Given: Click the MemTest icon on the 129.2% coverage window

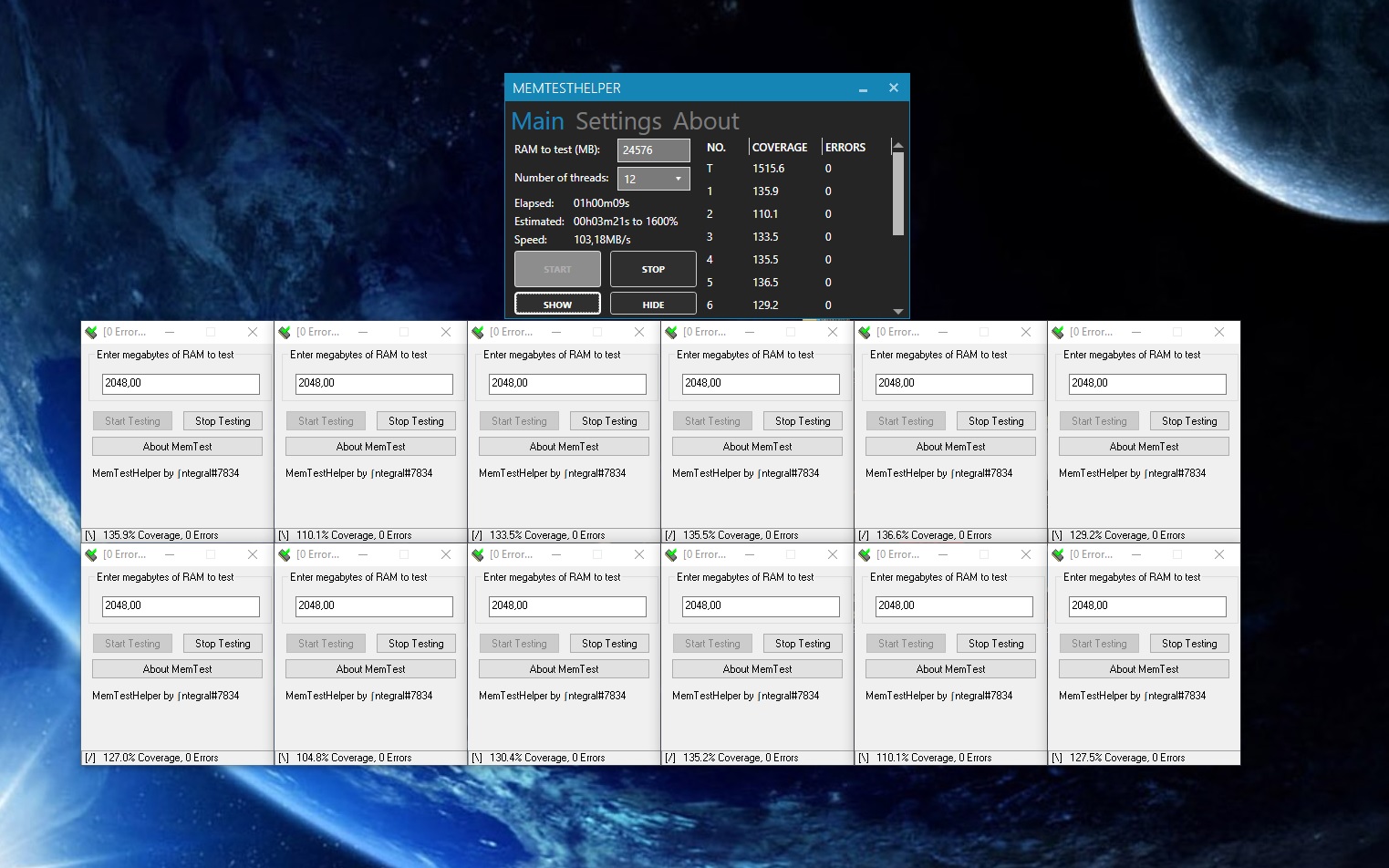Looking at the screenshot, I should pyautogui.click(x=1058, y=332).
